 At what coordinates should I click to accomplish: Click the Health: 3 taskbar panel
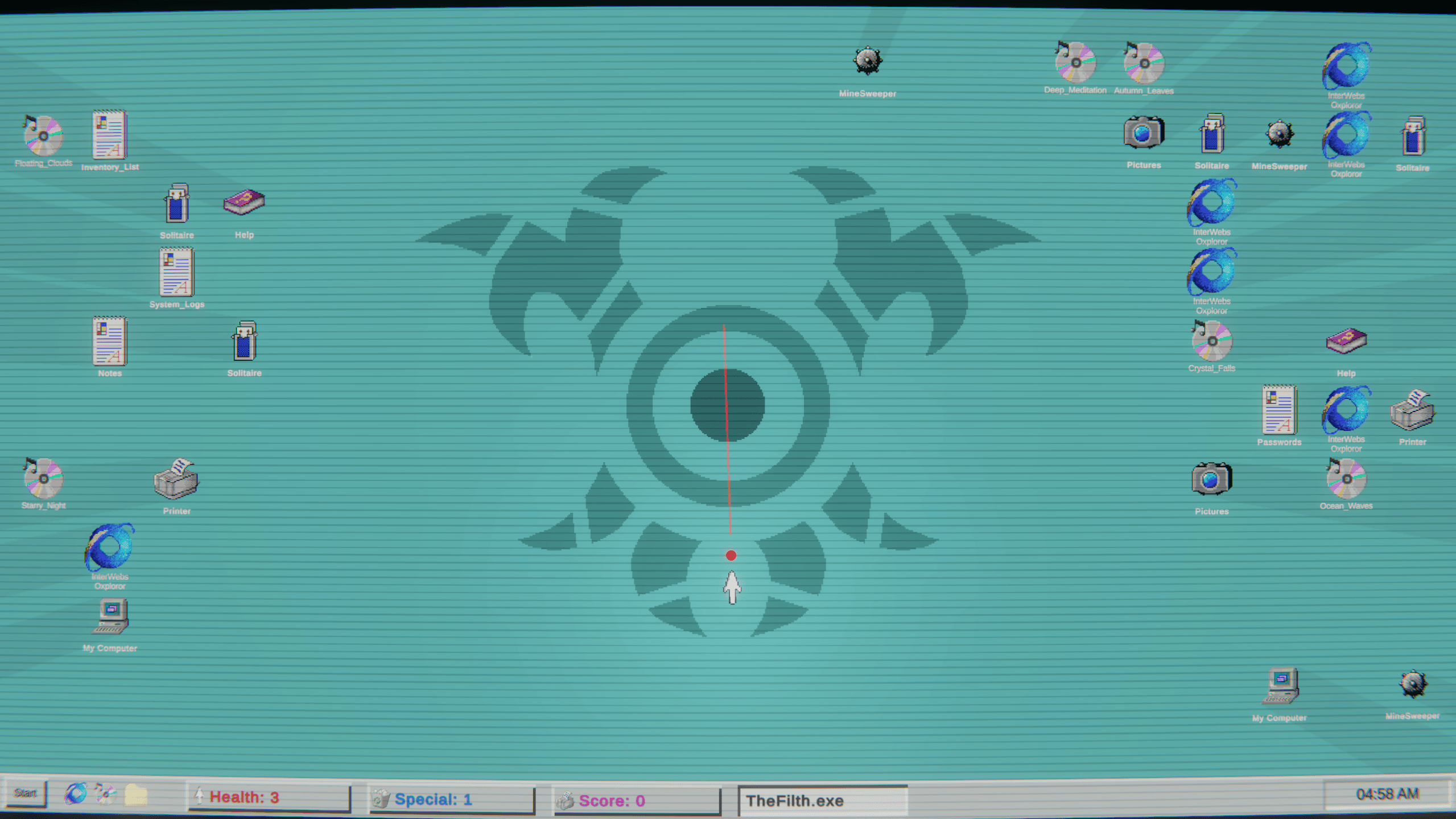pos(269,797)
